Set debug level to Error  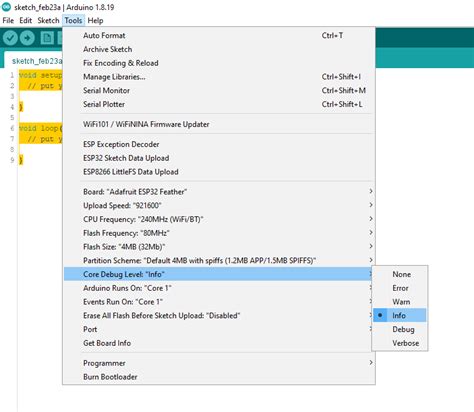point(400,288)
